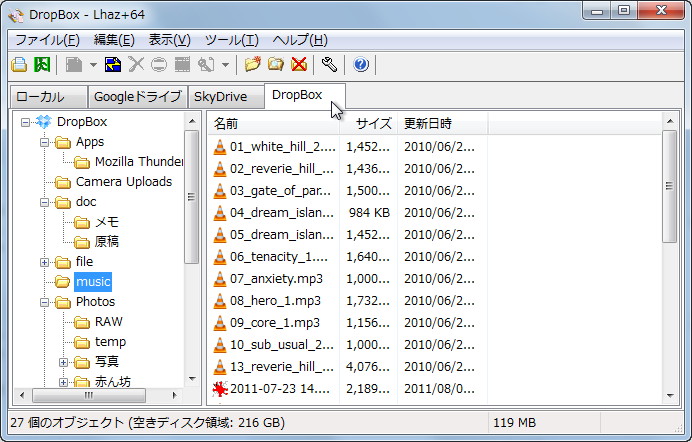This screenshot has height=442, width=692.
Task: Click the Dropbox logo icon in tree
Action: pyautogui.click(x=44, y=122)
